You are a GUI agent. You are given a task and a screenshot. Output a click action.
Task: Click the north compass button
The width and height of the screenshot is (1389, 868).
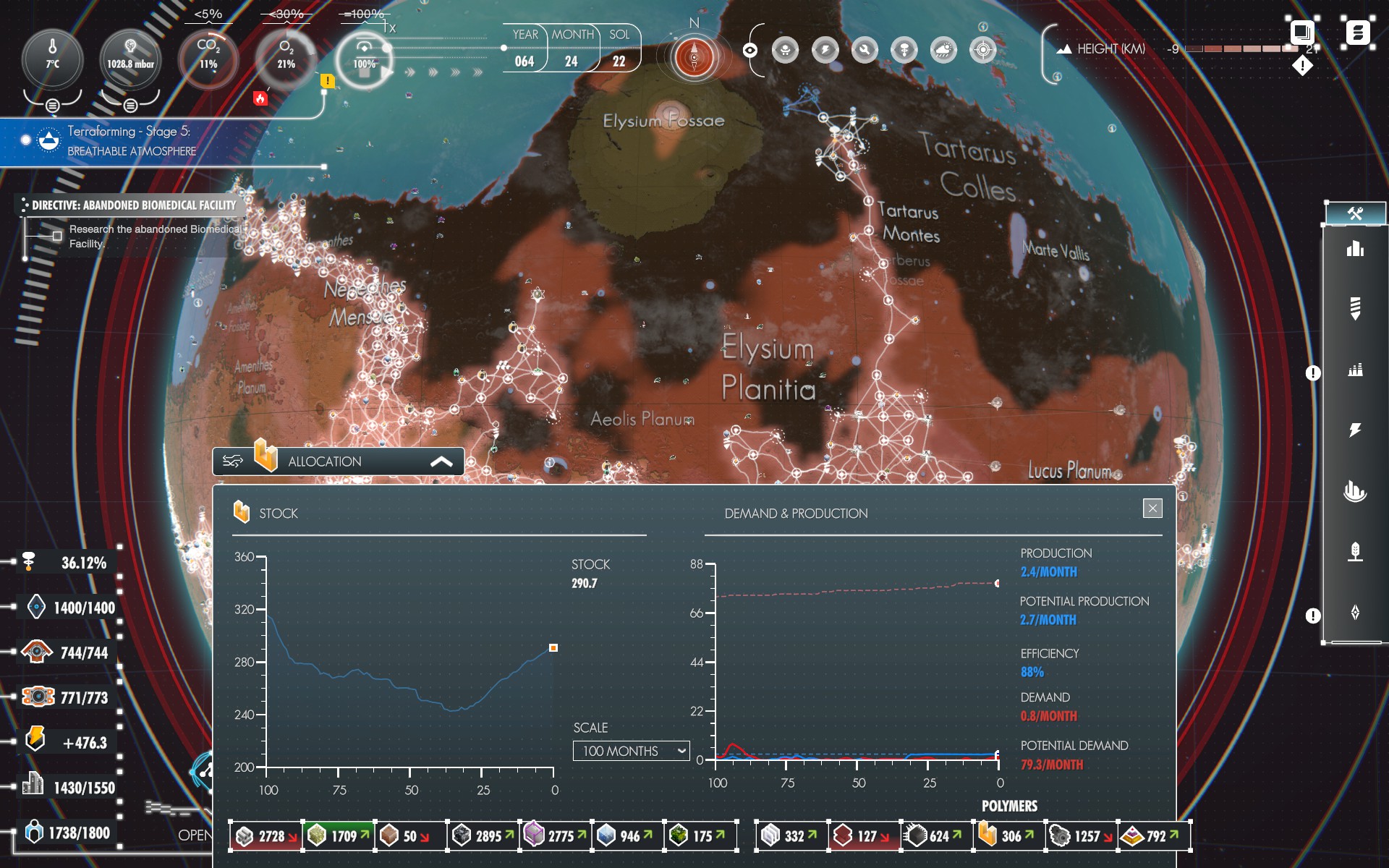[x=694, y=56]
